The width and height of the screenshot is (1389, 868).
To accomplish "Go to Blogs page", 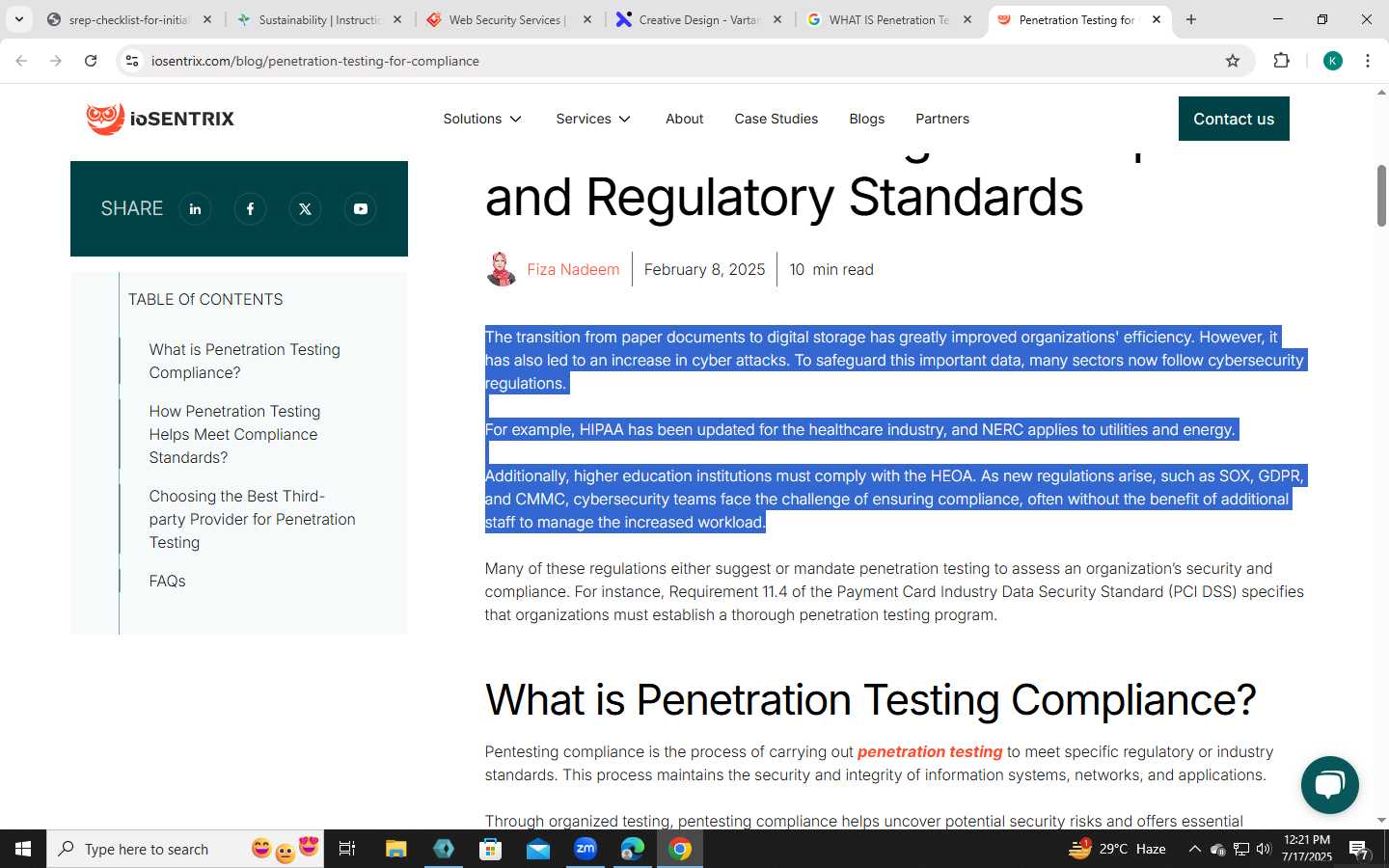I will point(866,119).
